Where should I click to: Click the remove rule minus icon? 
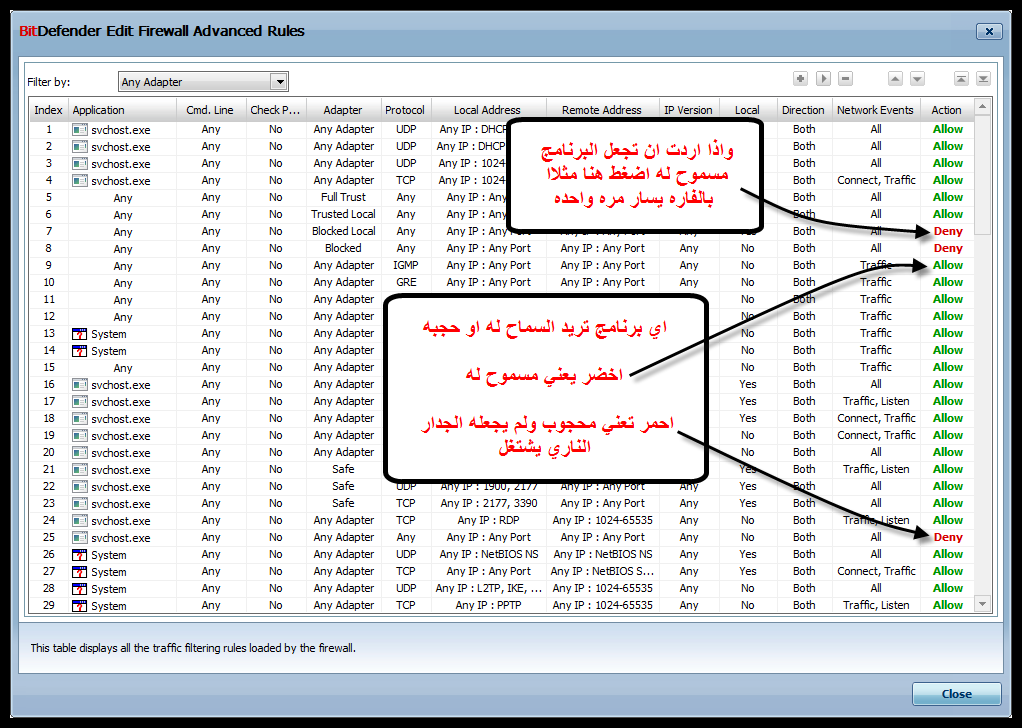click(x=845, y=79)
